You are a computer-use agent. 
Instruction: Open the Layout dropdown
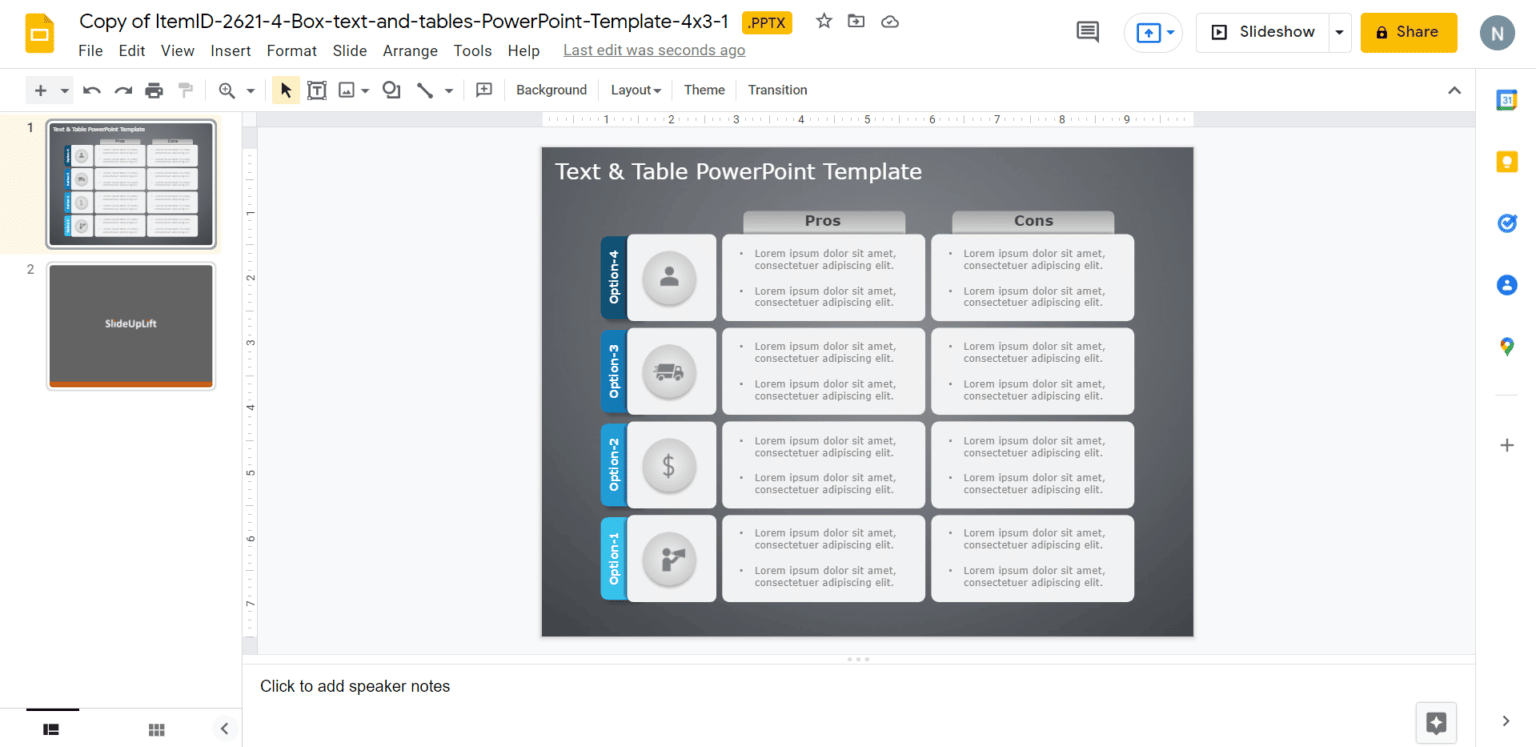(635, 90)
